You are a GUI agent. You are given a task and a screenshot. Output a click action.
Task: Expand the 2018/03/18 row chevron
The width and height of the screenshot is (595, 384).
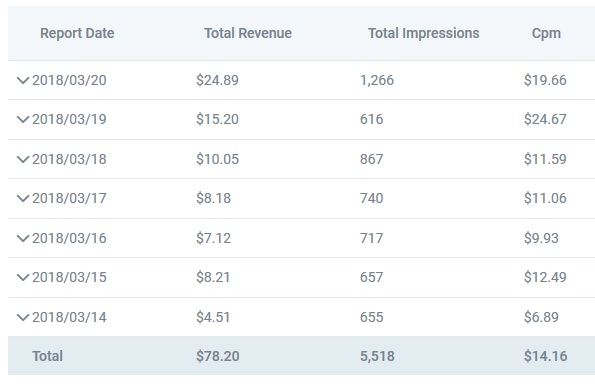point(23,159)
